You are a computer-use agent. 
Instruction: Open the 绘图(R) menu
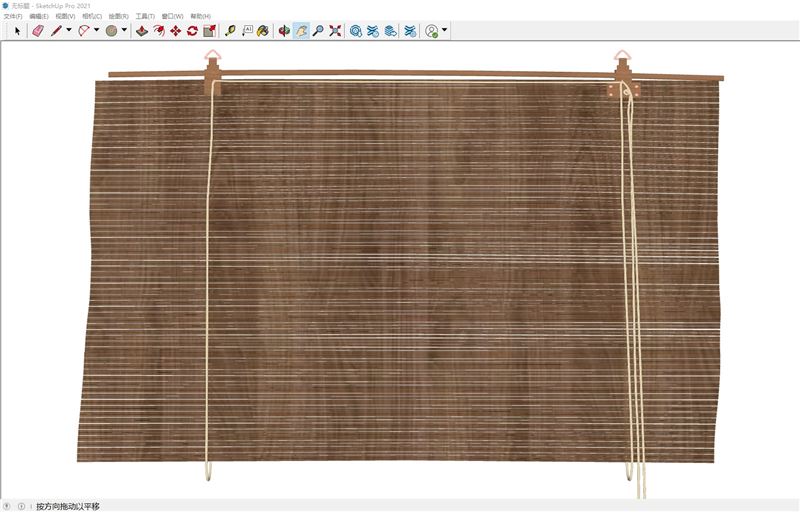pos(118,16)
